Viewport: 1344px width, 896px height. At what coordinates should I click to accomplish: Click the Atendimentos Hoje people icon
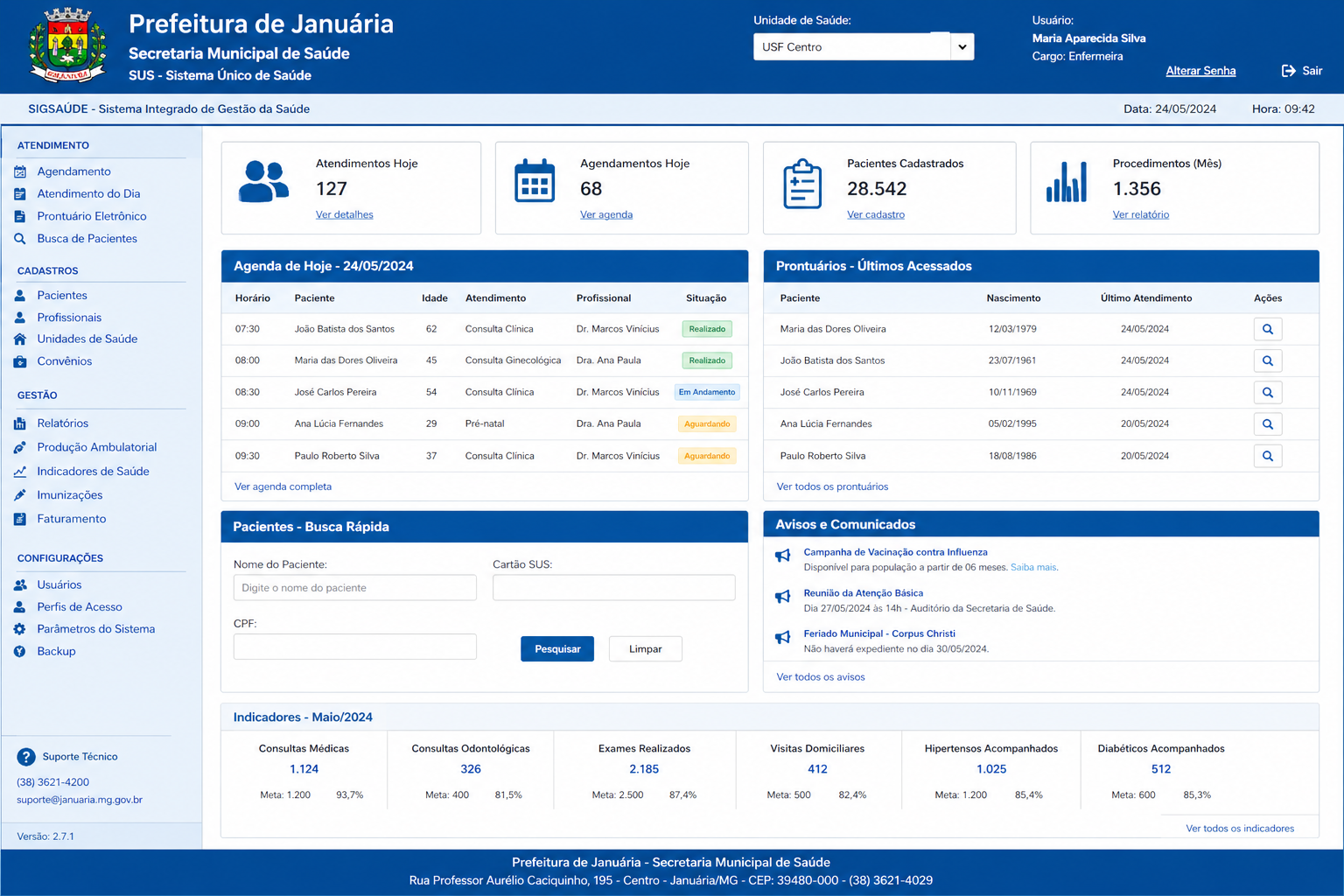click(263, 182)
